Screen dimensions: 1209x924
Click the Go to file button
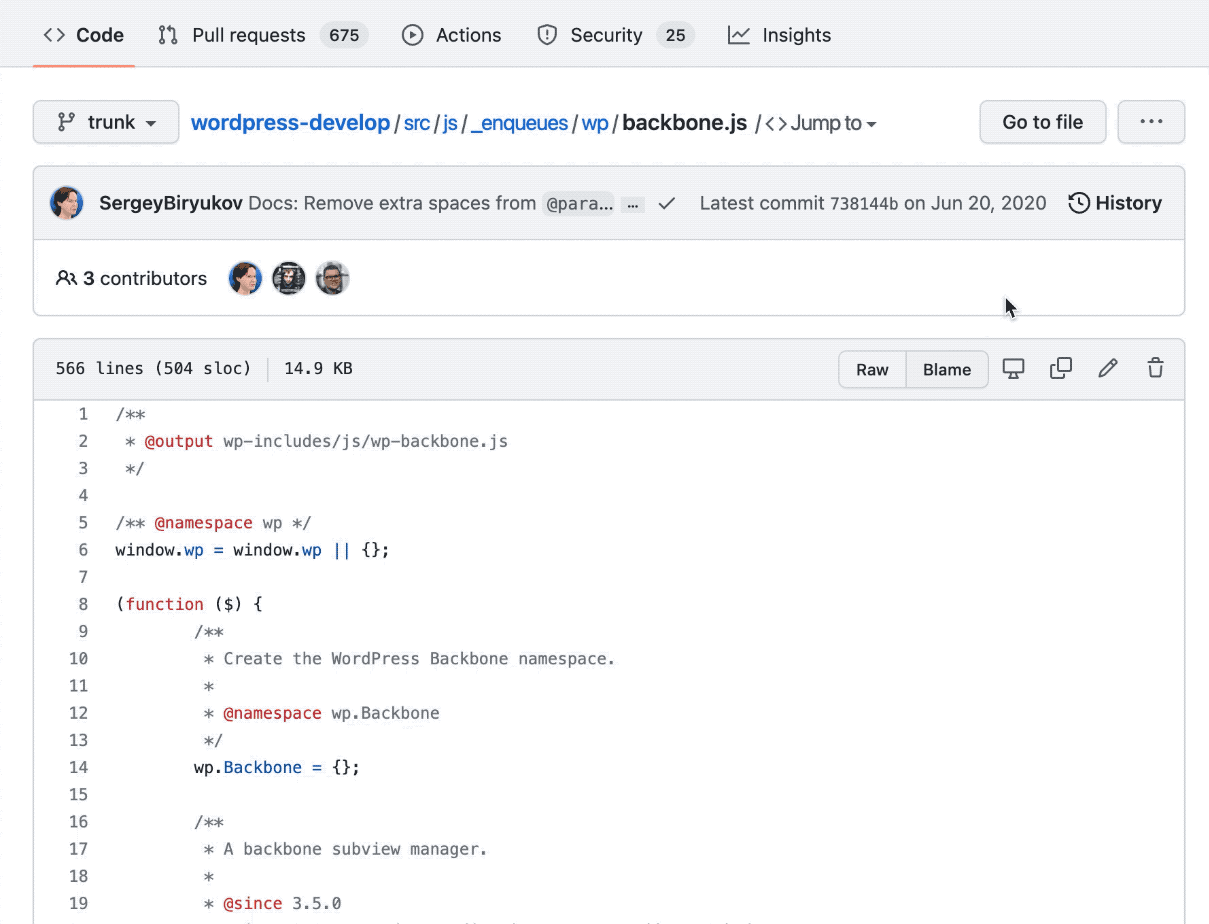click(x=1043, y=122)
